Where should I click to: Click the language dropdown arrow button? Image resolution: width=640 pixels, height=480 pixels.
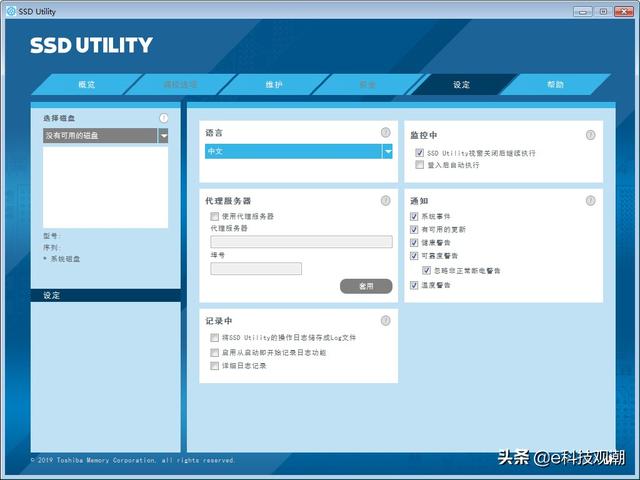pyautogui.click(x=388, y=151)
